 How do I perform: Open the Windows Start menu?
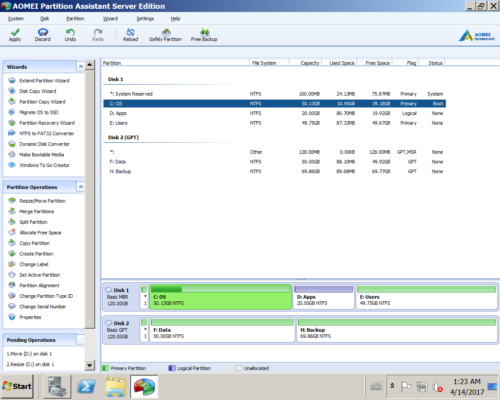(x=17, y=386)
